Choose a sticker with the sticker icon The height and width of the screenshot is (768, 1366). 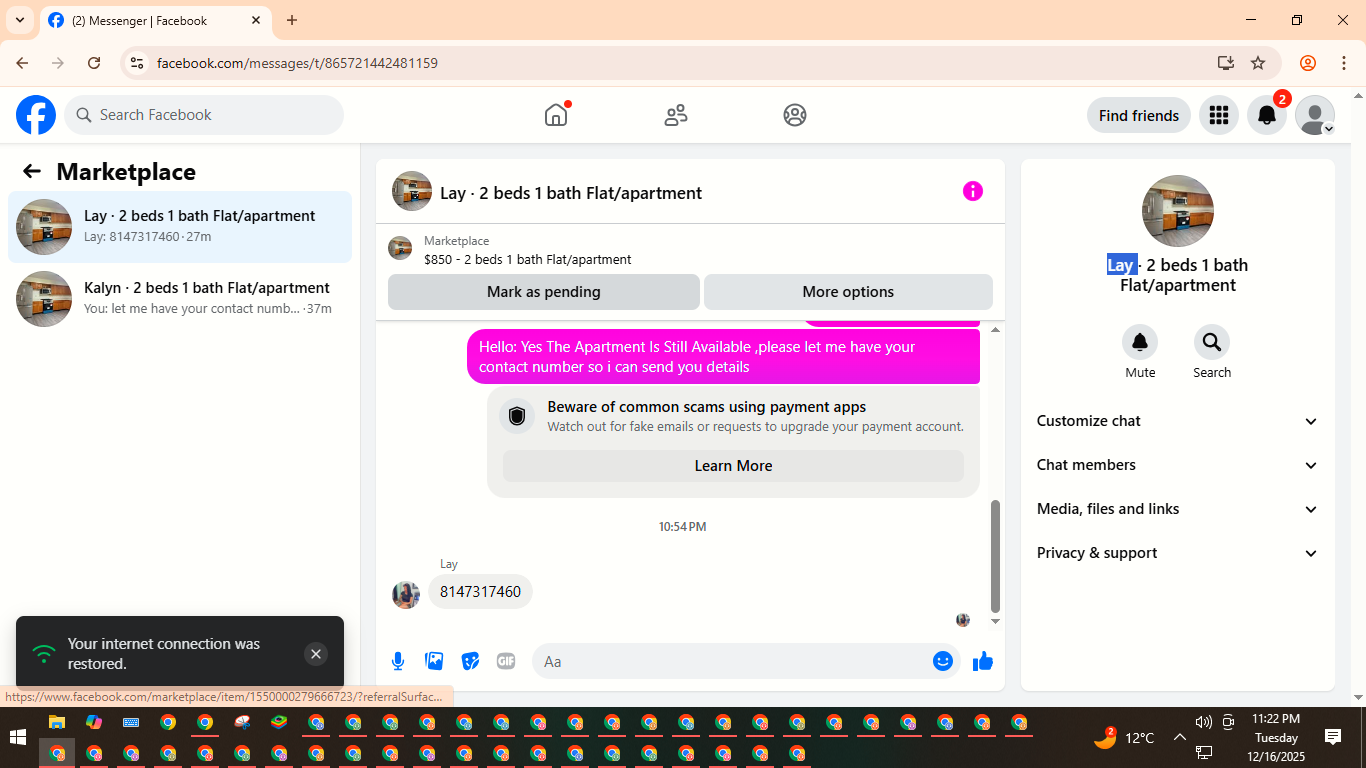(470, 661)
